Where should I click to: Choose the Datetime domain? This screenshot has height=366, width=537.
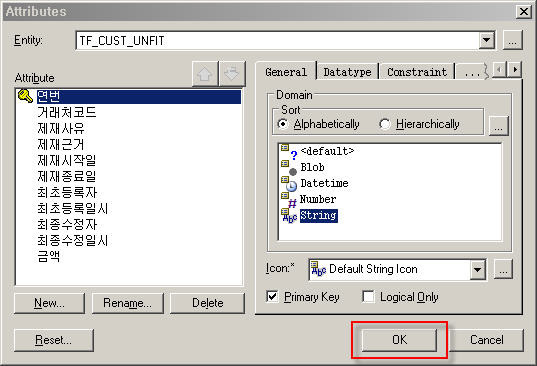coord(324,183)
